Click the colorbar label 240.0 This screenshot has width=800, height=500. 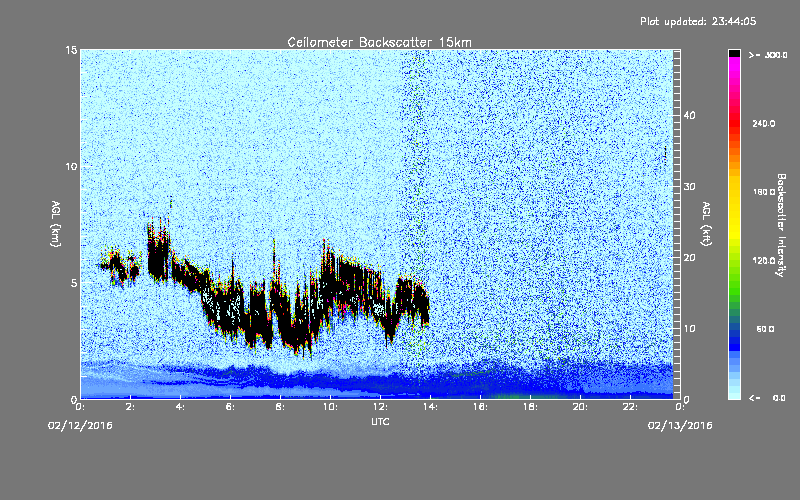tap(764, 124)
